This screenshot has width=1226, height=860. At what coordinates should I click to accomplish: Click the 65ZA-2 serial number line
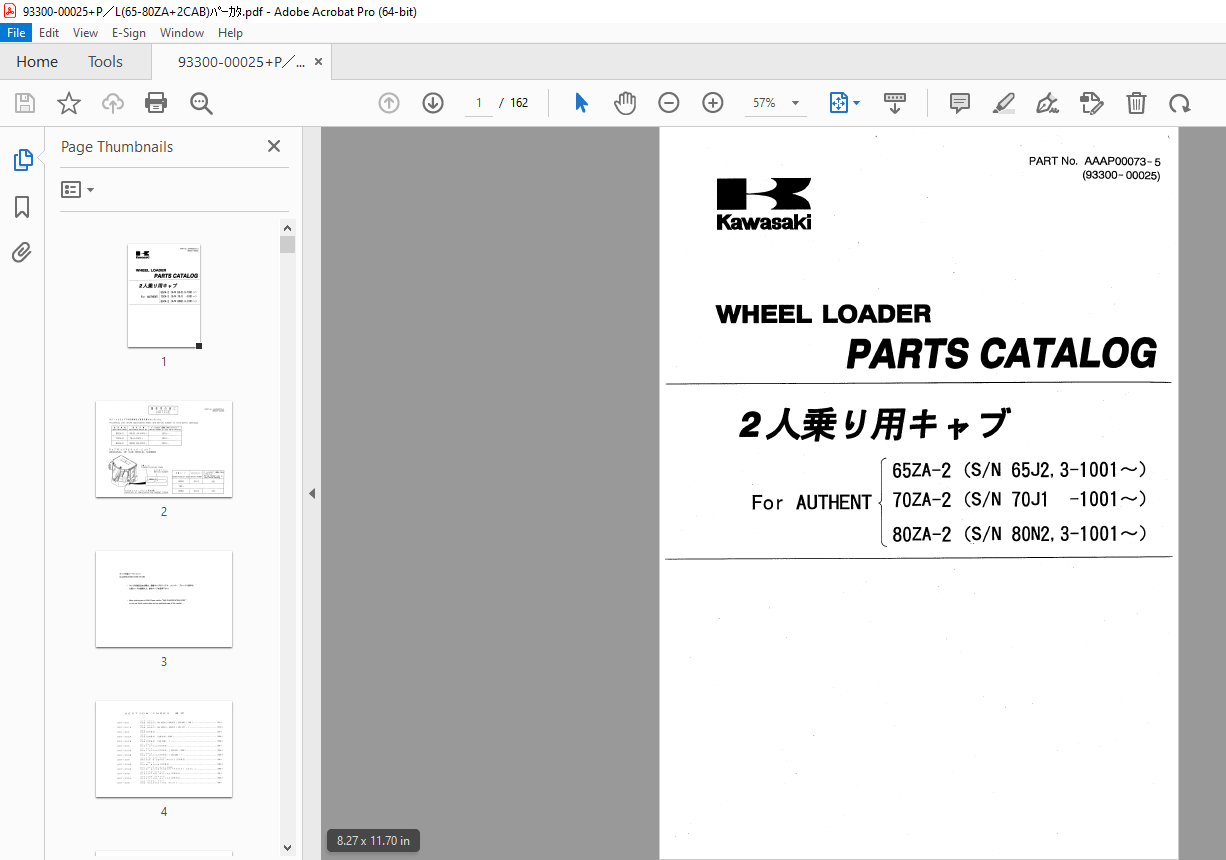pyautogui.click(x=1019, y=470)
